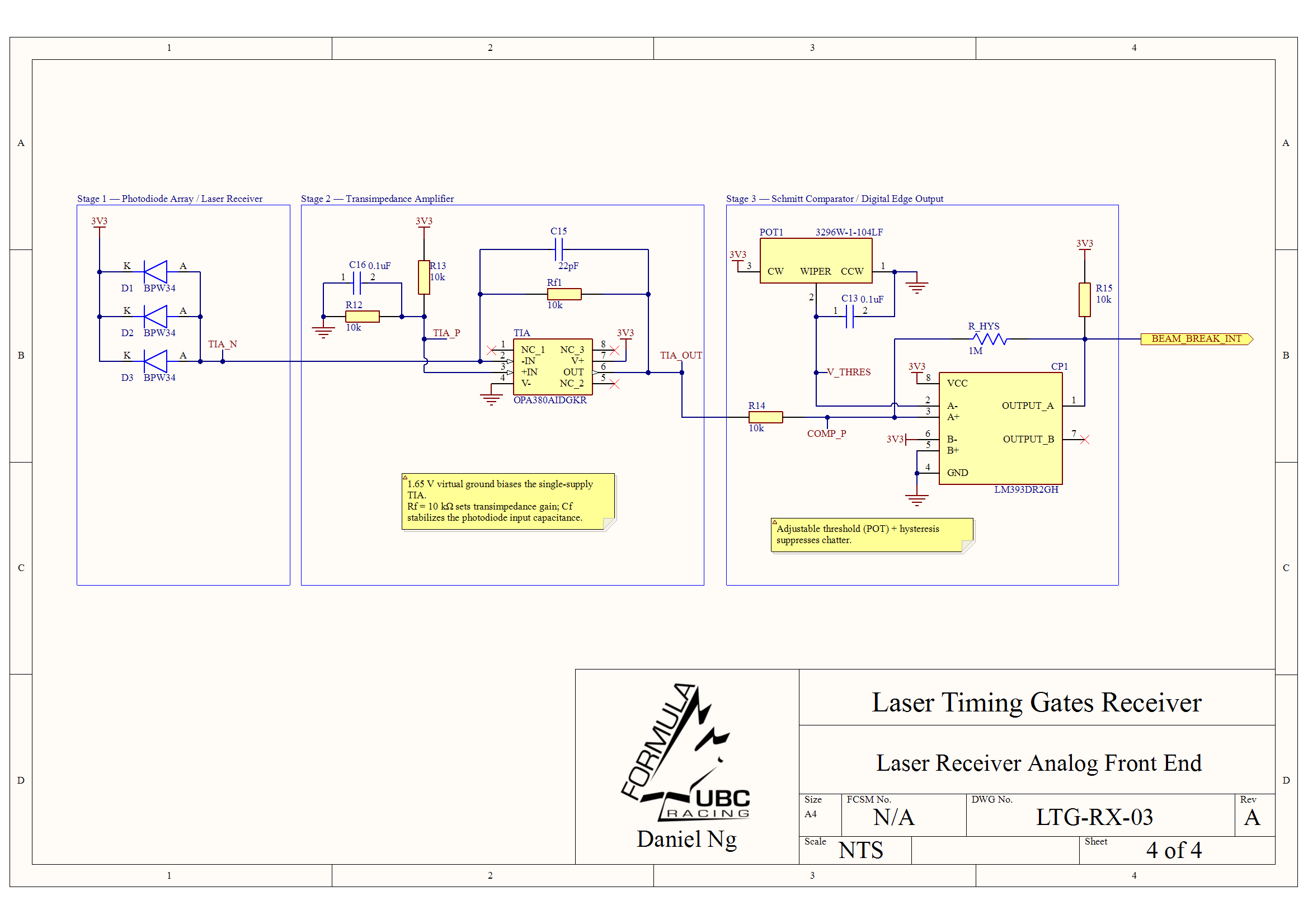This screenshot has height=924, width=1308.
Task: Click the BEAM_BREAK_INT output port
Action: 1196,339
